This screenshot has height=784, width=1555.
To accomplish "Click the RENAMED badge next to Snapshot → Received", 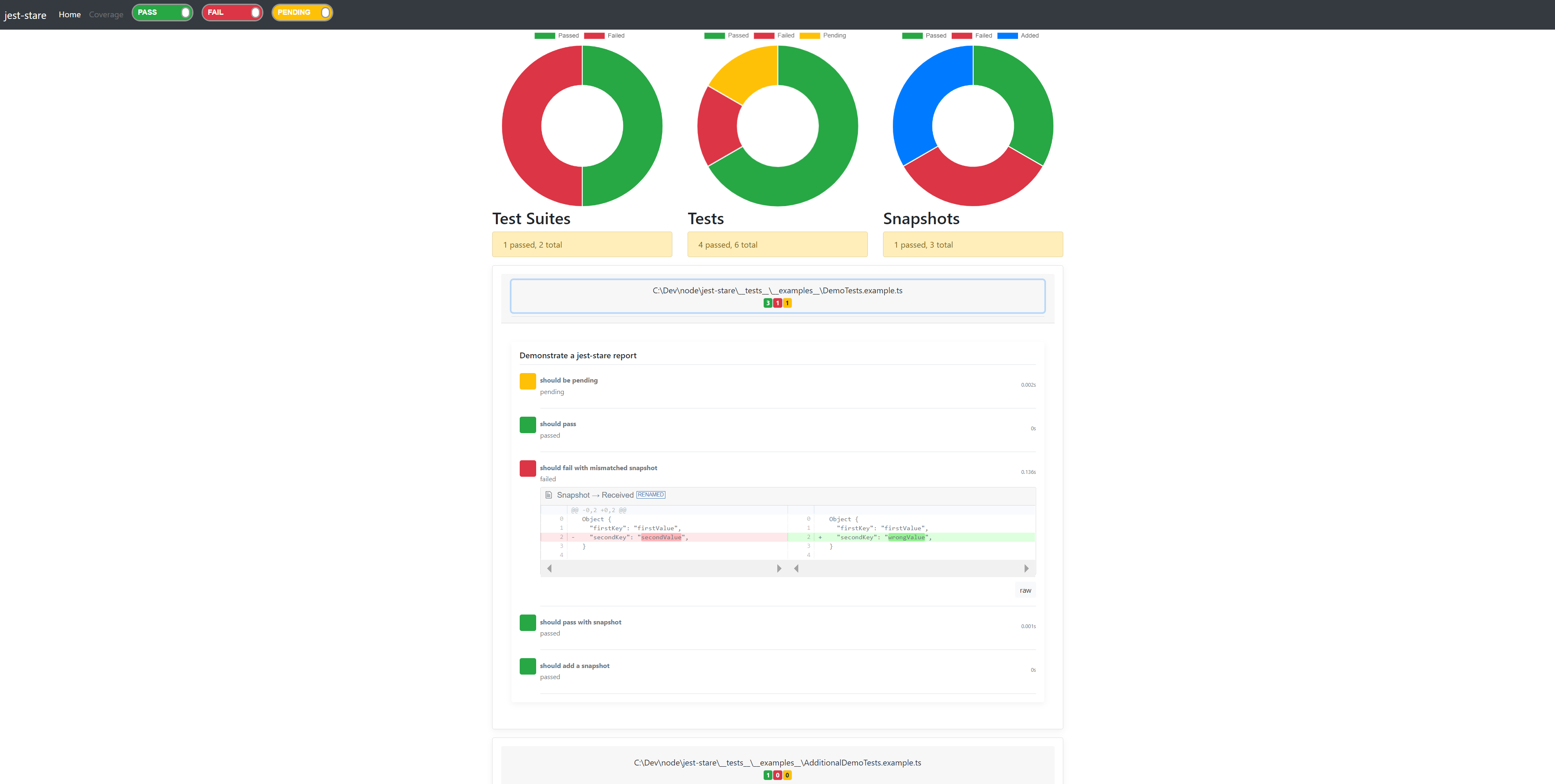I will coord(651,494).
